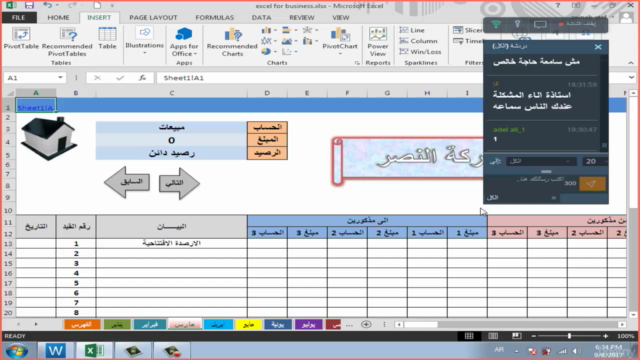The width and height of the screenshot is (640, 360).
Task: Open the Windows Start menu
Action: click(17, 351)
